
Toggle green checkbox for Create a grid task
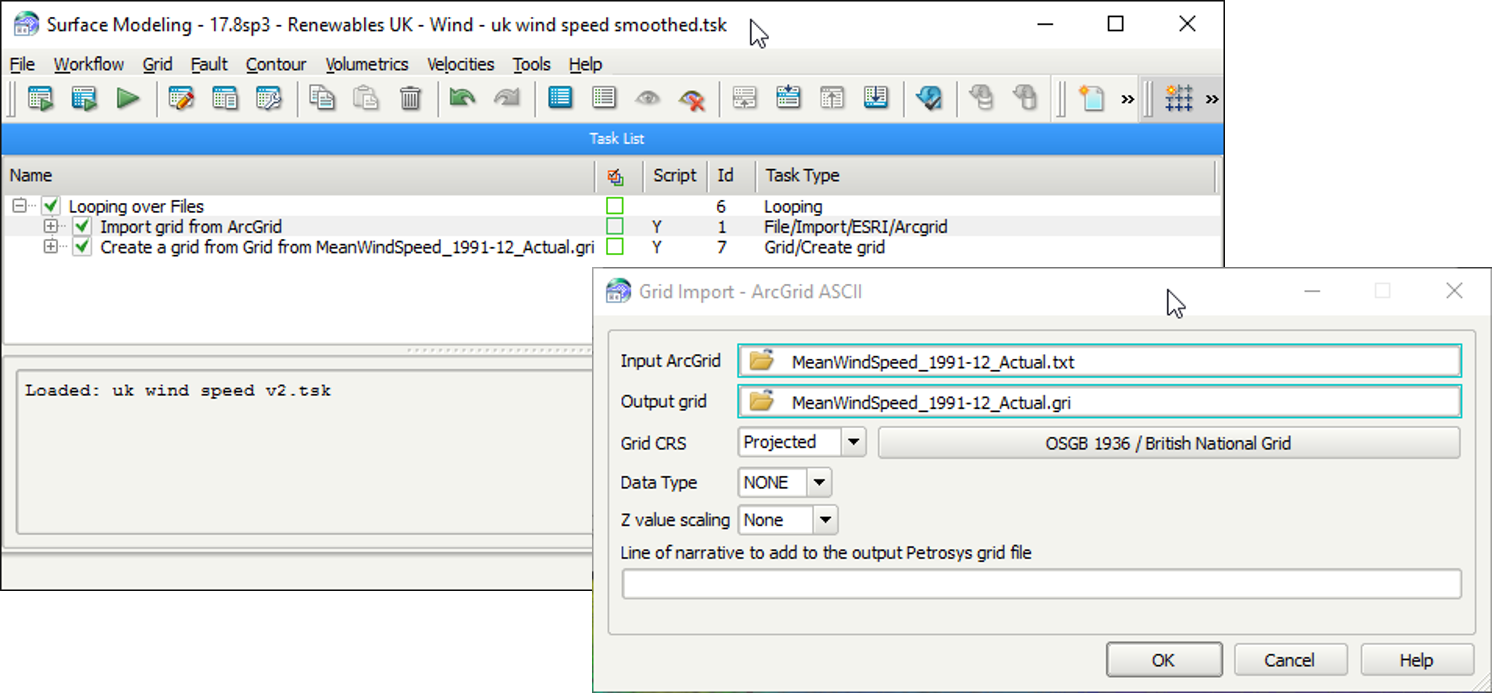(x=82, y=247)
